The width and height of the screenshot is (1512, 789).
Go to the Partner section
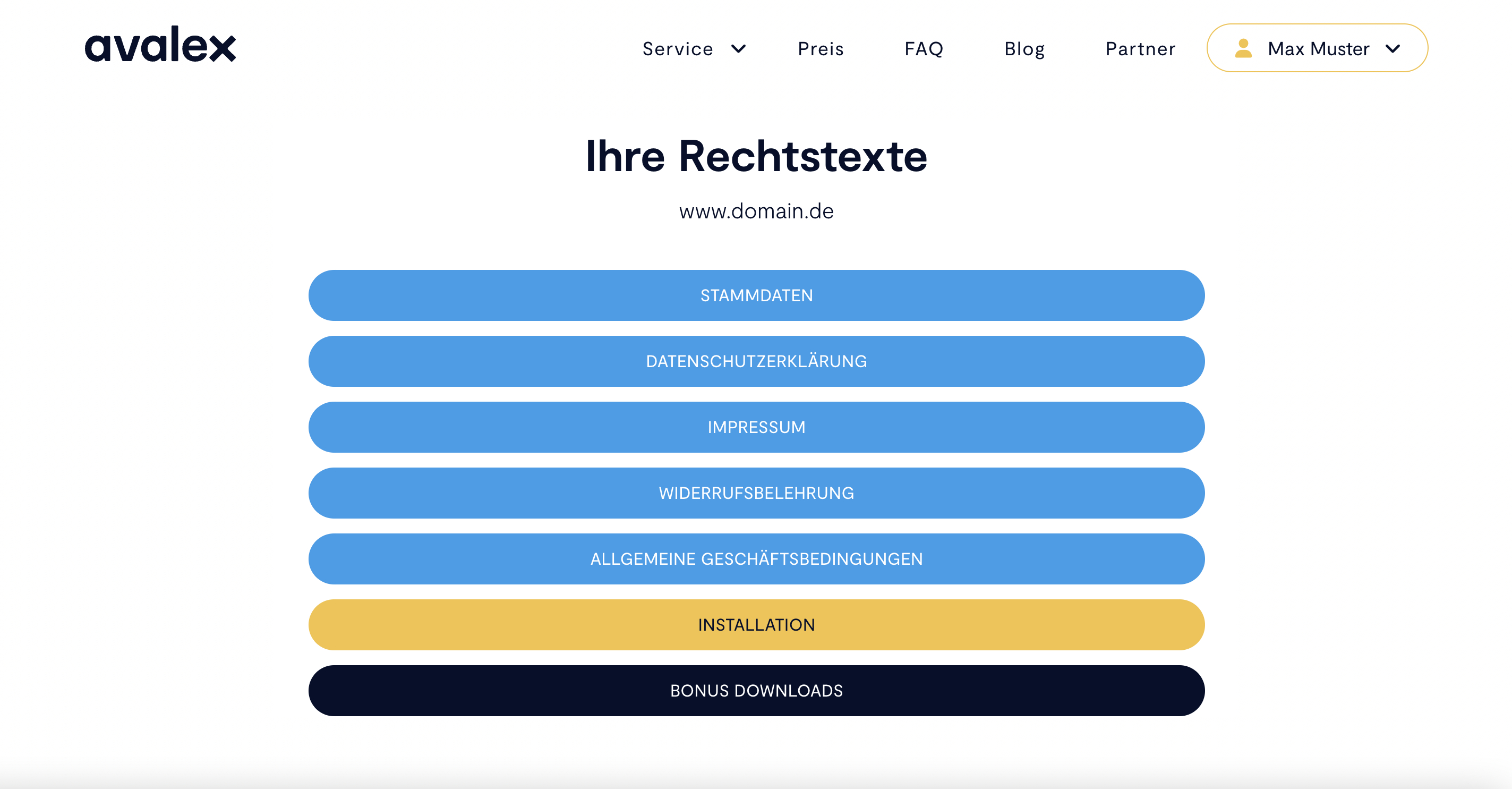point(1140,49)
